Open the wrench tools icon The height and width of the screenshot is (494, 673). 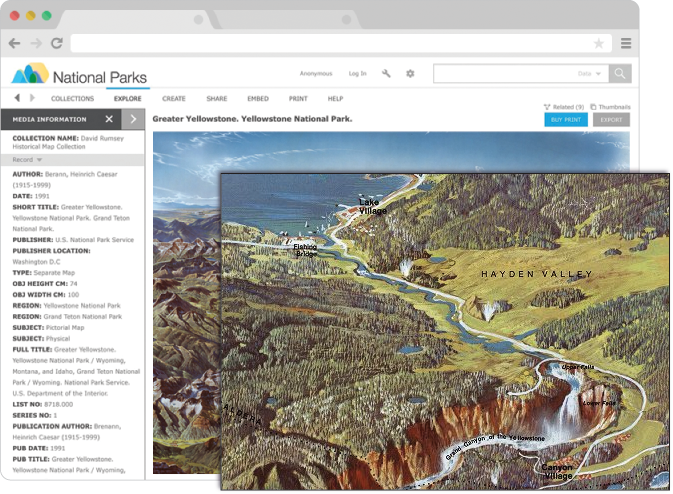click(x=386, y=73)
